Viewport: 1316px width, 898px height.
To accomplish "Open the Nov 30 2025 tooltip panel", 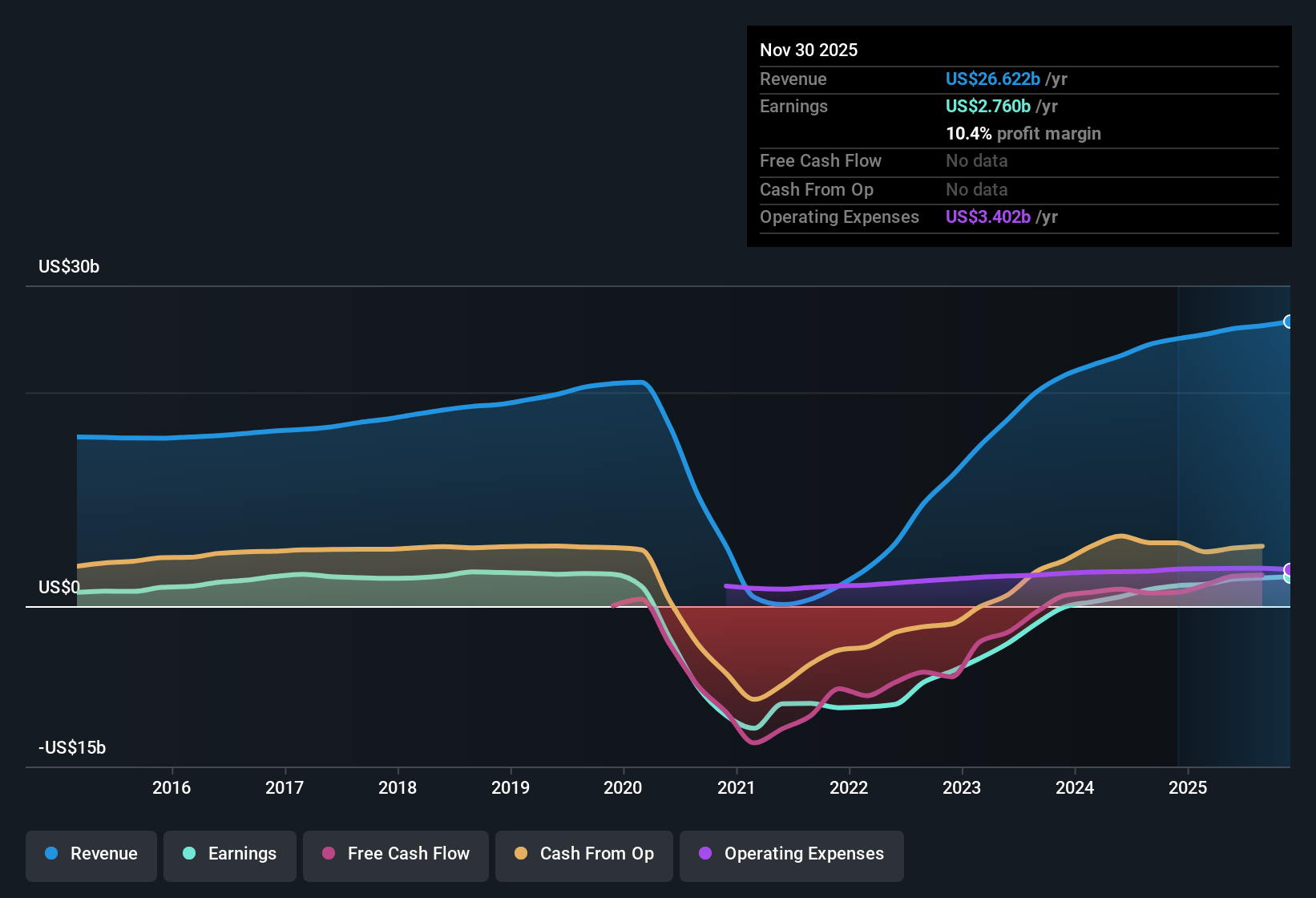I will [x=1018, y=135].
